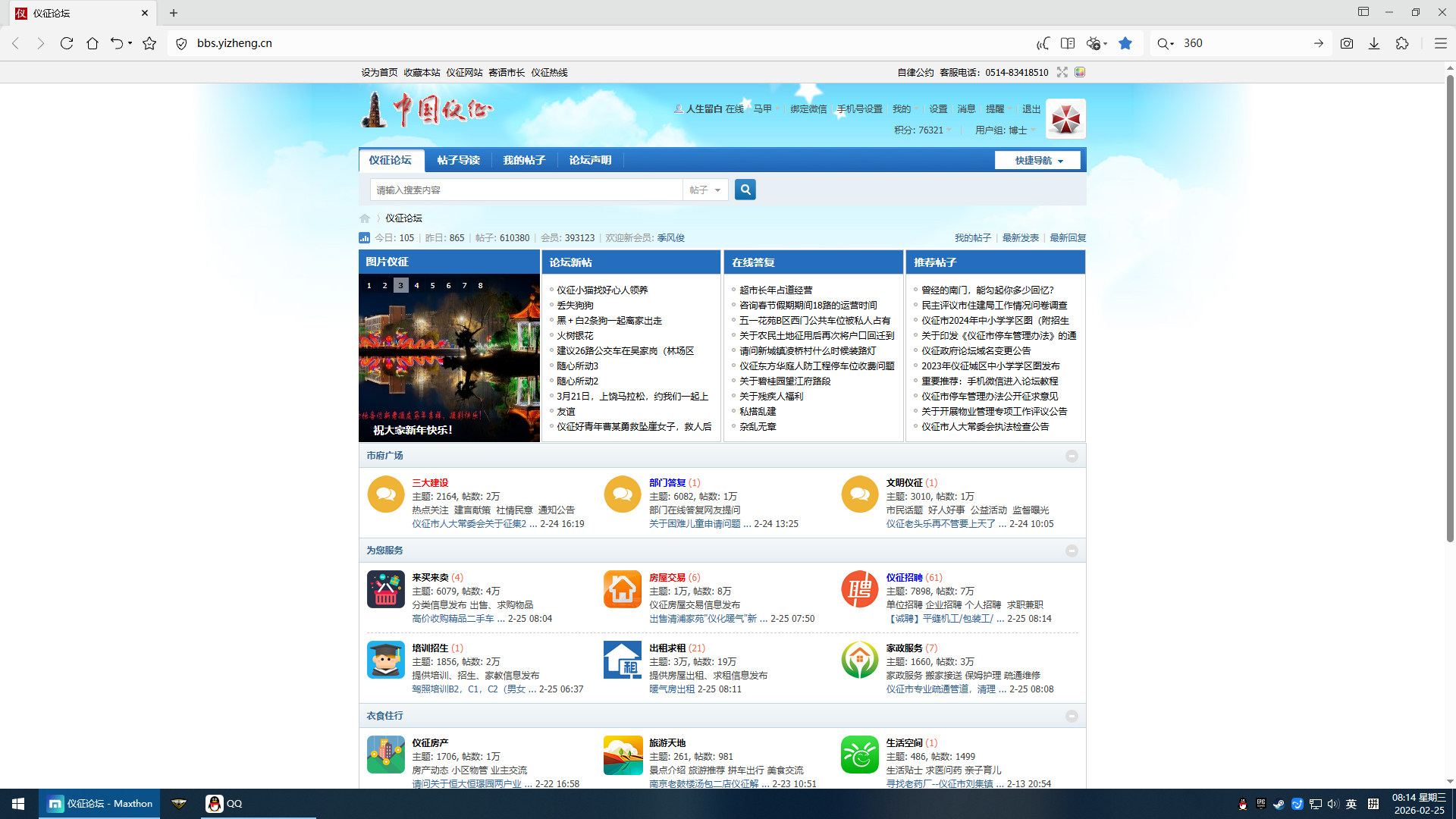1456x819 pixels.
Task: Switch slideshow to image 5
Action: (433, 286)
